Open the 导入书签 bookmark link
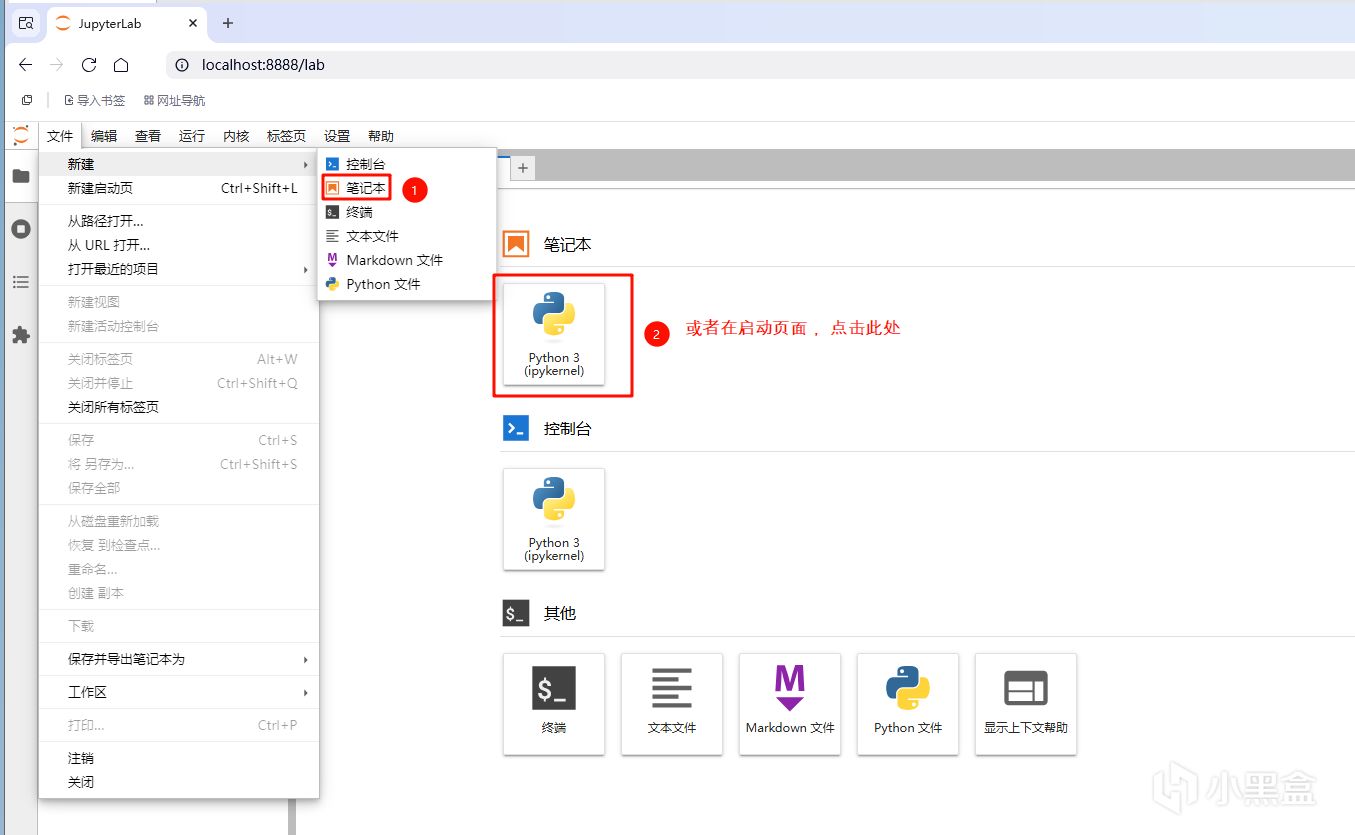This screenshot has width=1355, height=835. tap(95, 100)
